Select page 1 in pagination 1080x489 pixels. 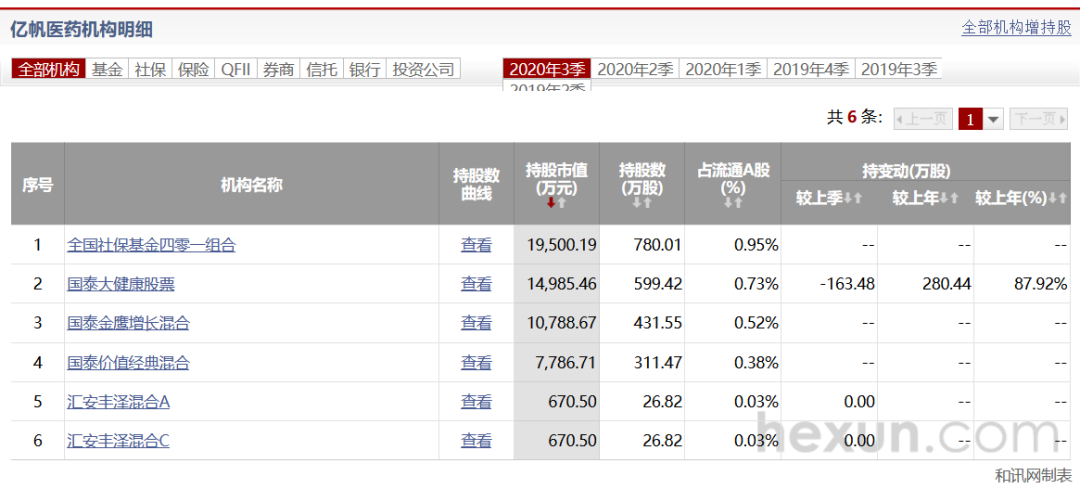click(x=970, y=119)
